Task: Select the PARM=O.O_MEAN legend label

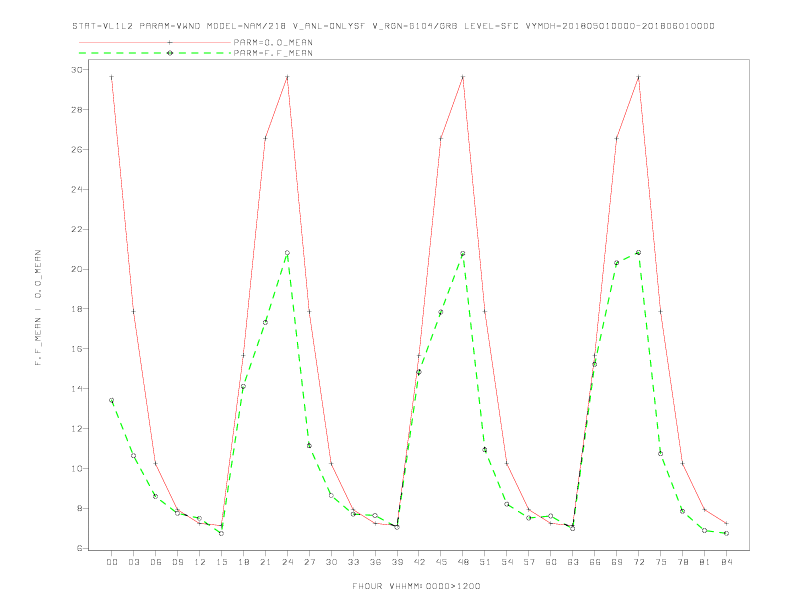Action: tap(273, 42)
